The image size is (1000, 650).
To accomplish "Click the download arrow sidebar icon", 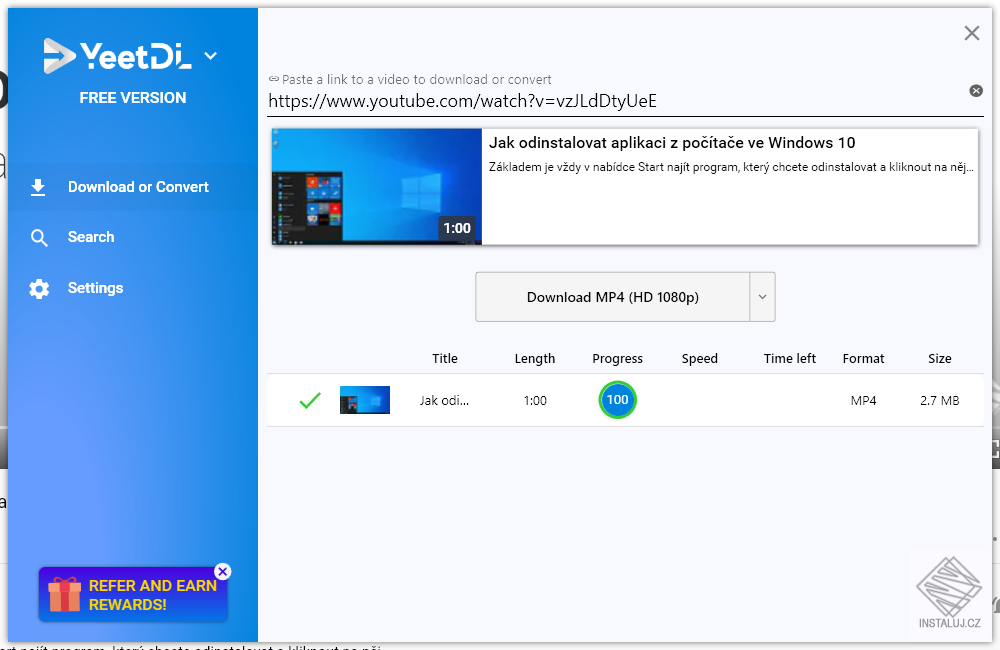I will 38,187.
